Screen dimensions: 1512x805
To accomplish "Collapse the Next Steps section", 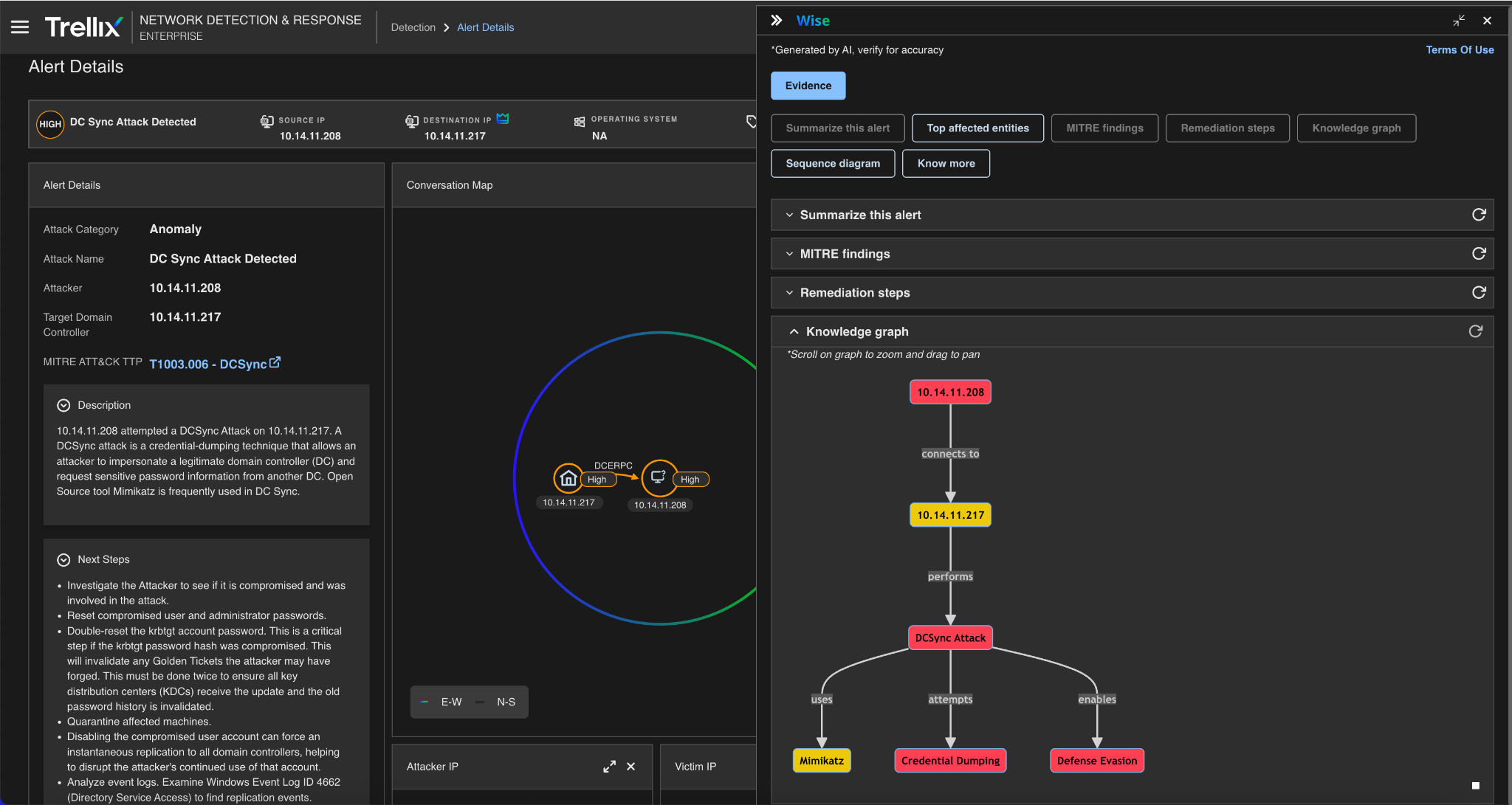I will tap(63, 559).
